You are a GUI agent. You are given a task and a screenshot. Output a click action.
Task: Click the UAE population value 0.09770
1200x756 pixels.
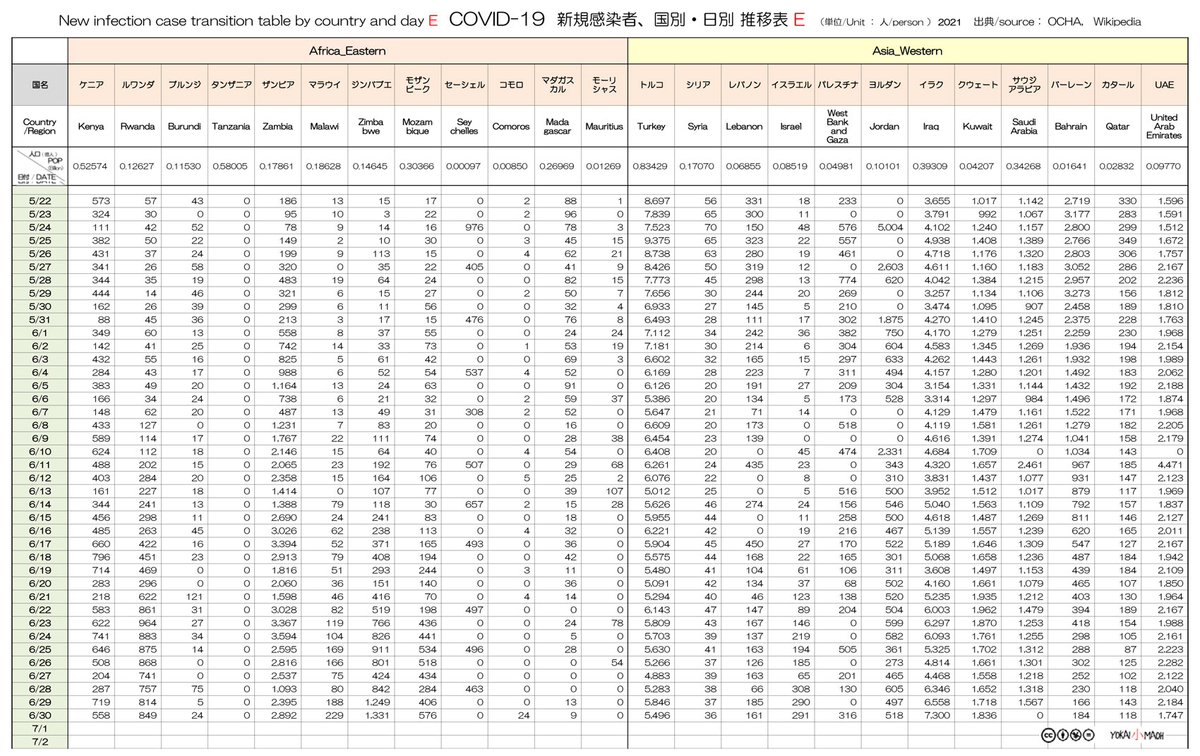(1164, 167)
